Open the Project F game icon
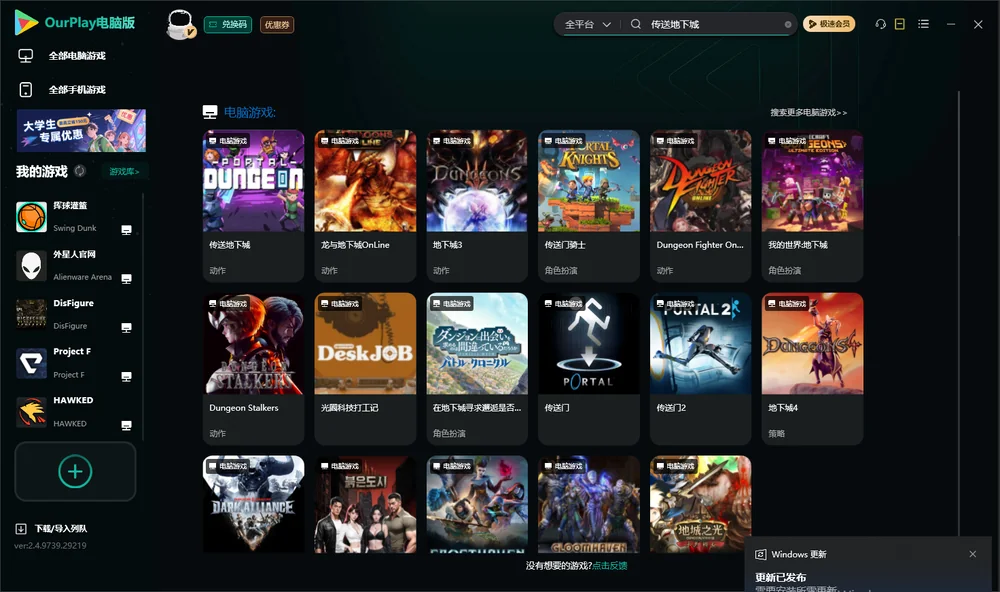 pos(31,364)
